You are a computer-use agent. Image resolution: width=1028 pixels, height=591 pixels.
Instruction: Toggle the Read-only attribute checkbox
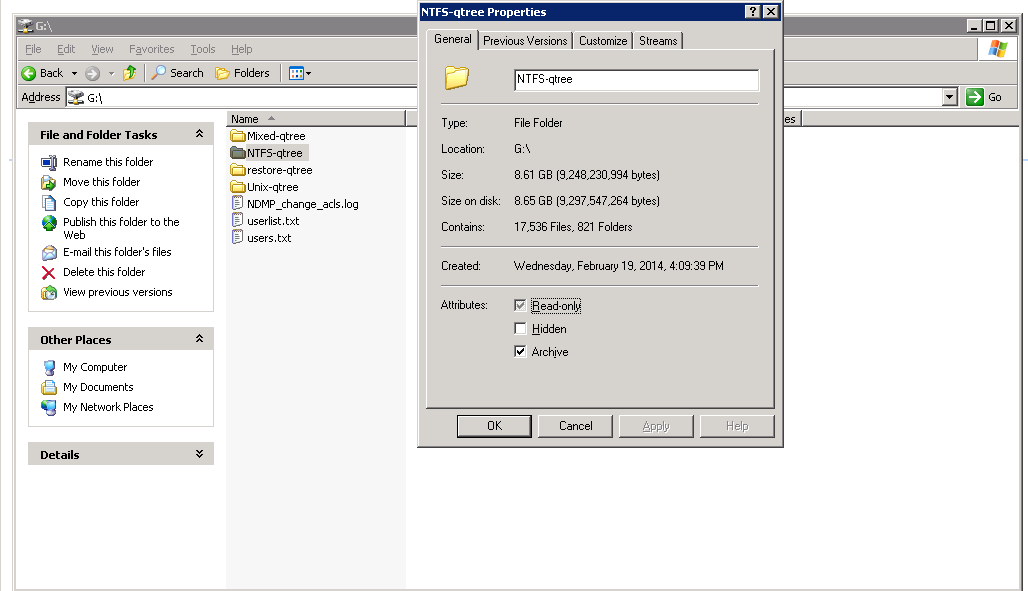point(520,306)
